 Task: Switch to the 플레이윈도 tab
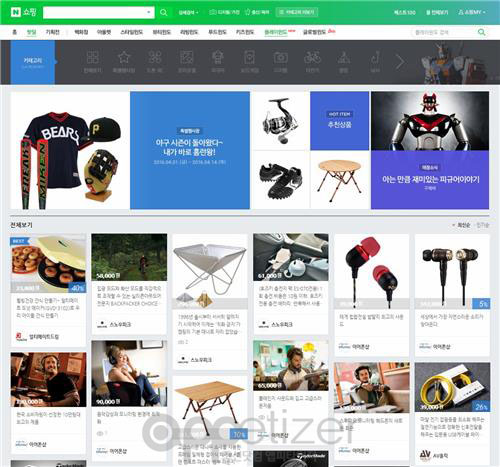pos(276,32)
